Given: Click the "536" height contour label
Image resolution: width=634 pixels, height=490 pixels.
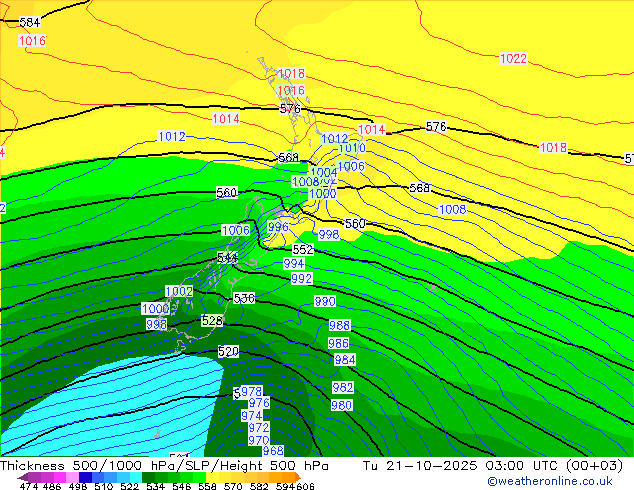Looking at the screenshot, I should click(244, 298).
